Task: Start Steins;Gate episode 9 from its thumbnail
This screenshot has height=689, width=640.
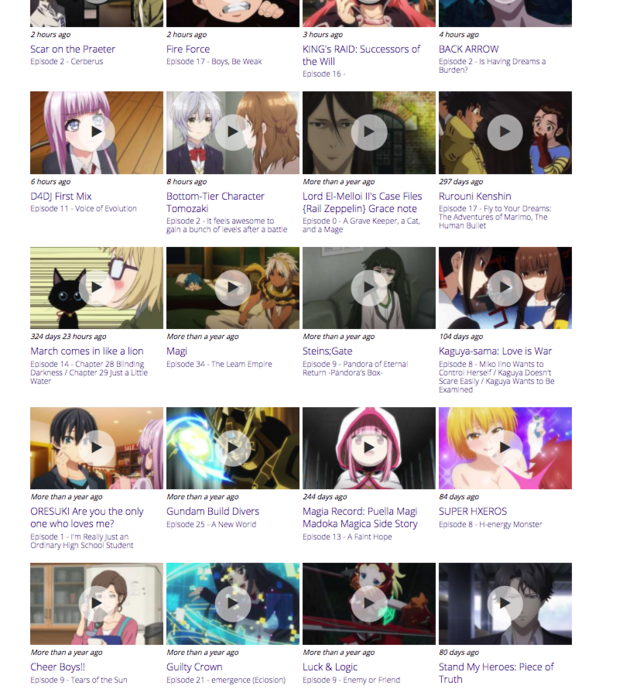Action: 369,288
